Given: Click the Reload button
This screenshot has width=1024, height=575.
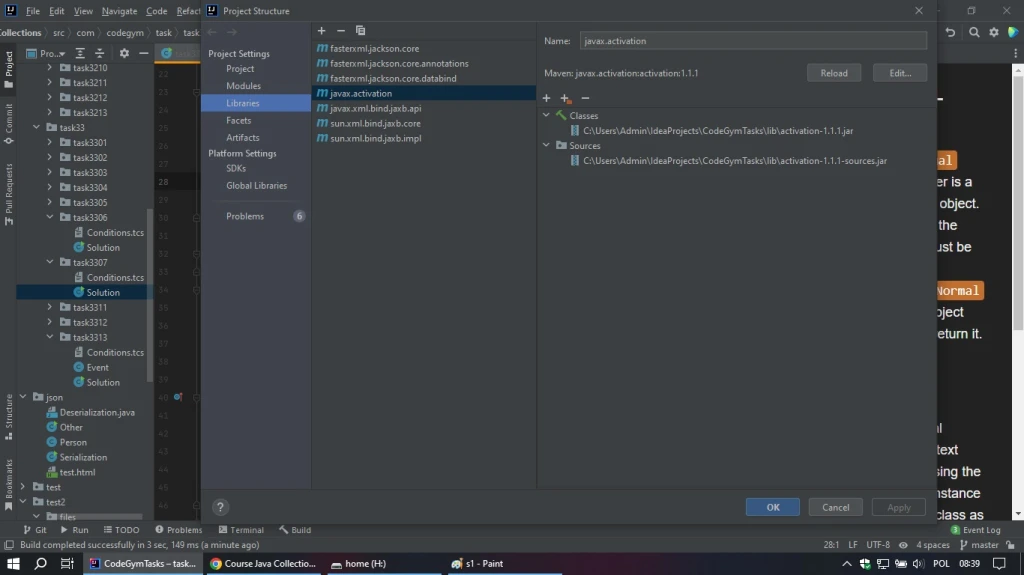Looking at the screenshot, I should click(x=834, y=73).
